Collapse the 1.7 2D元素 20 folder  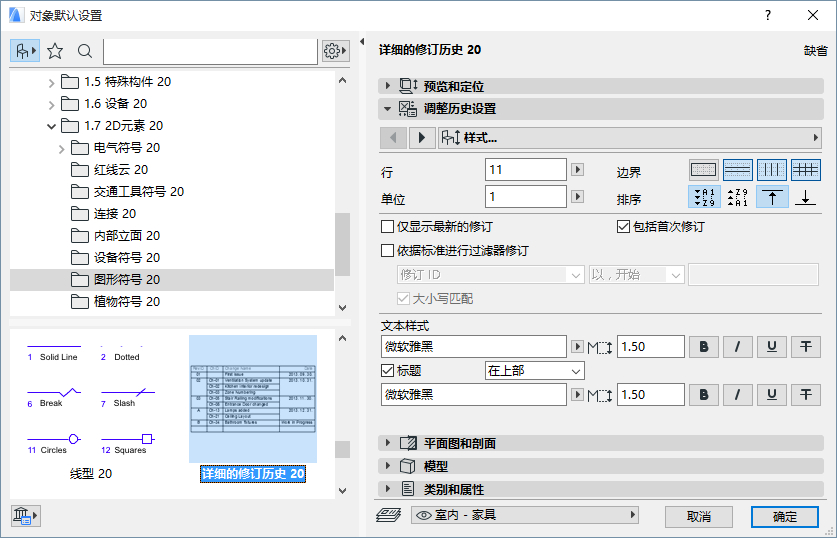[x=51, y=126]
